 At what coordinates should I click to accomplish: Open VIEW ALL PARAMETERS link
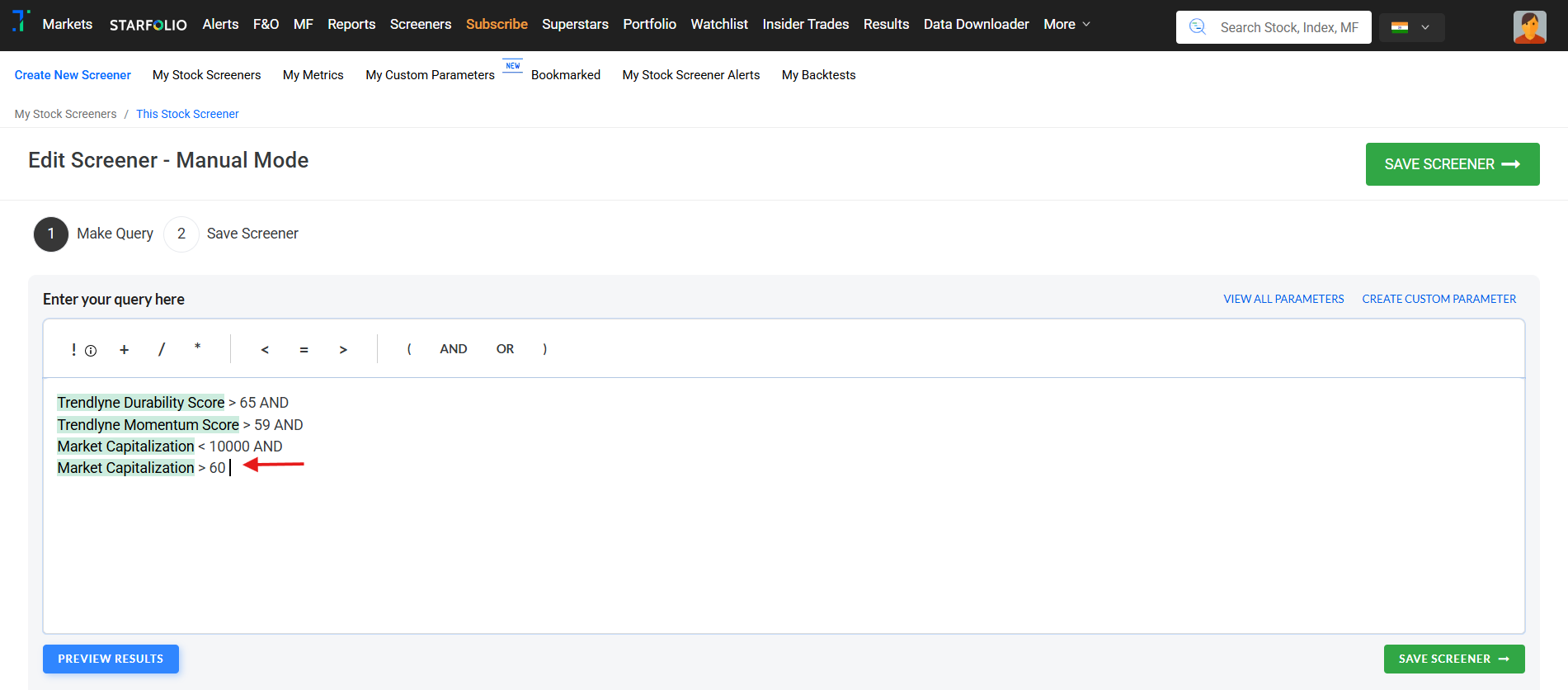[1283, 299]
